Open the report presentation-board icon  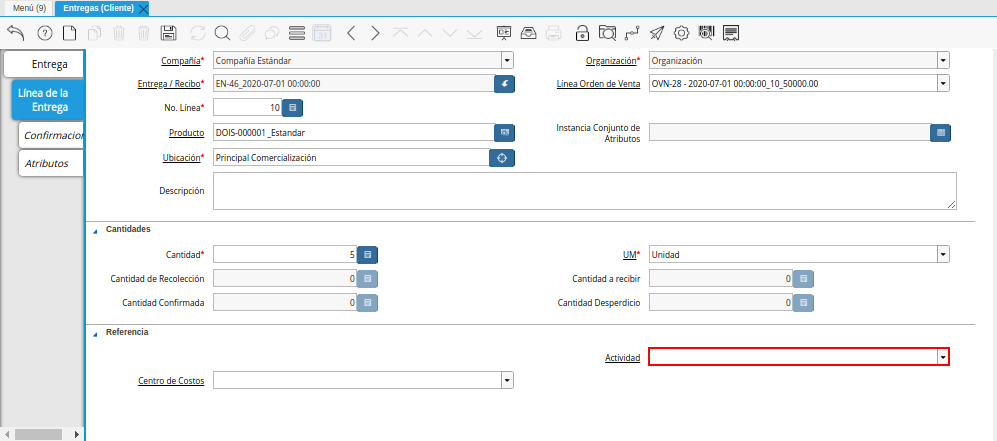tap(504, 33)
